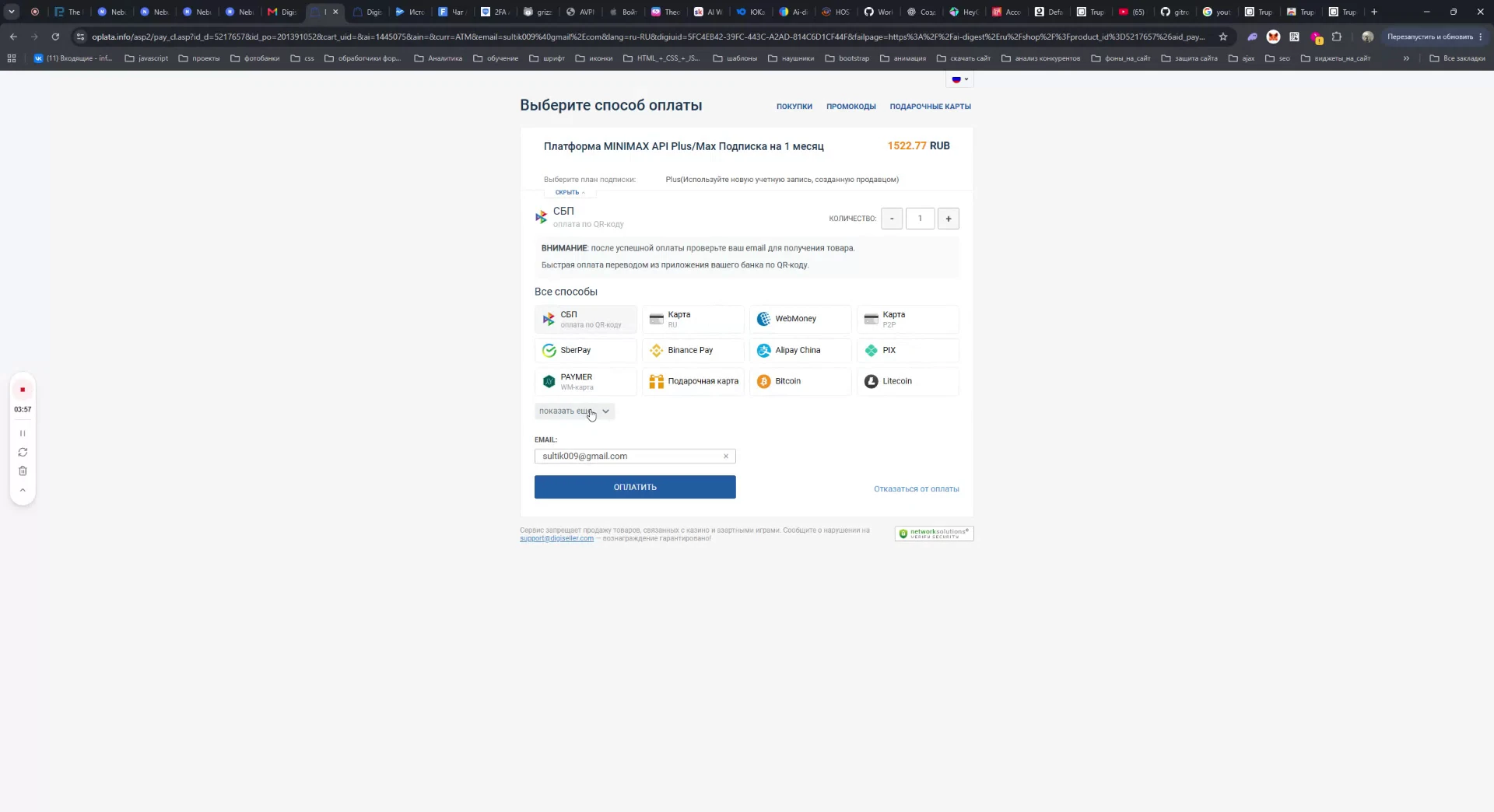Image resolution: width=1494 pixels, height=812 pixels.
Task: Click 'Отказаться от оплаты' link
Action: tap(916, 489)
